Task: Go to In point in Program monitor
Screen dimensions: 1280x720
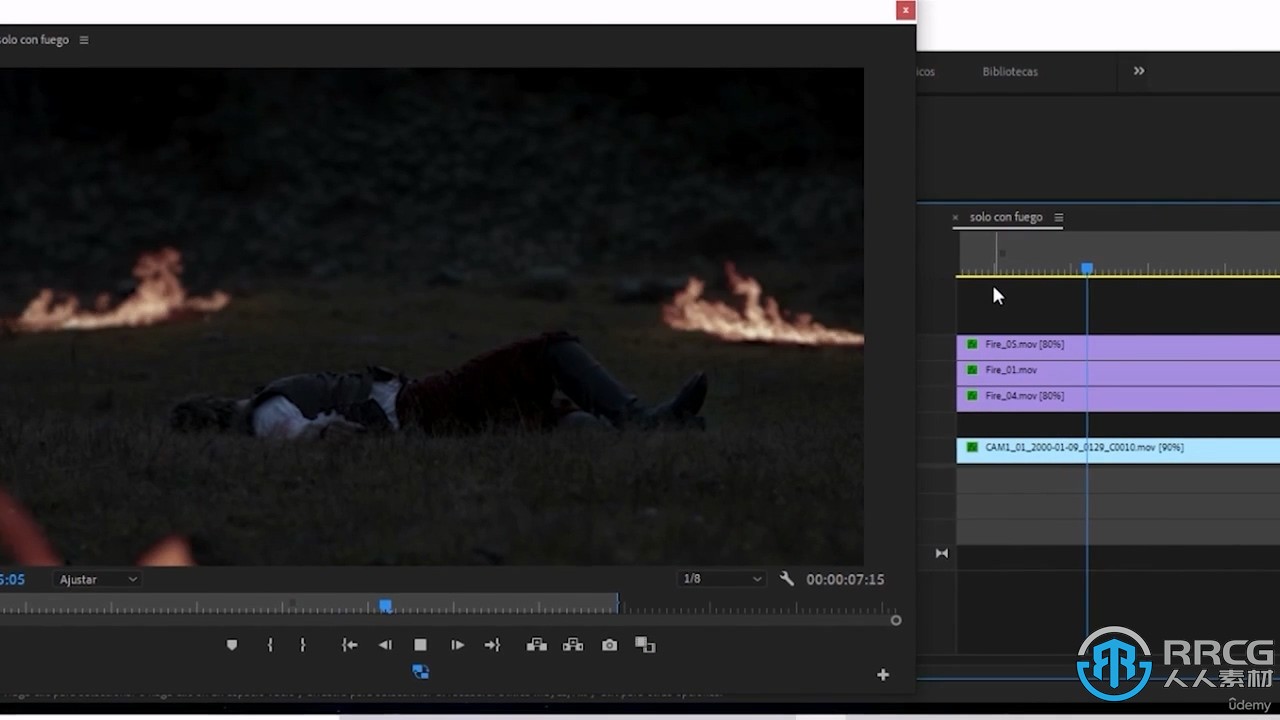Action: coord(349,645)
